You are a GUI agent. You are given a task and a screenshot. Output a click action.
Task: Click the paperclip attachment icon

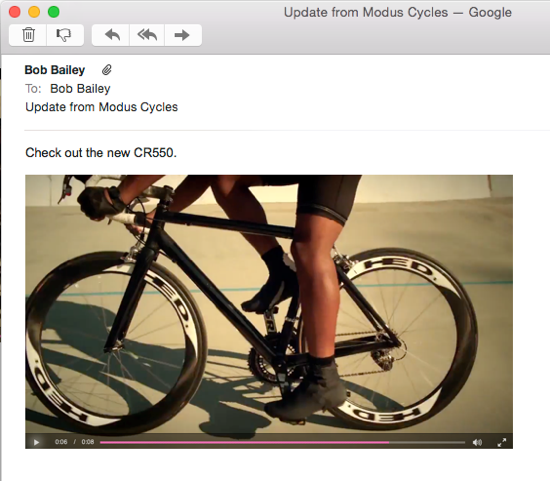click(107, 70)
